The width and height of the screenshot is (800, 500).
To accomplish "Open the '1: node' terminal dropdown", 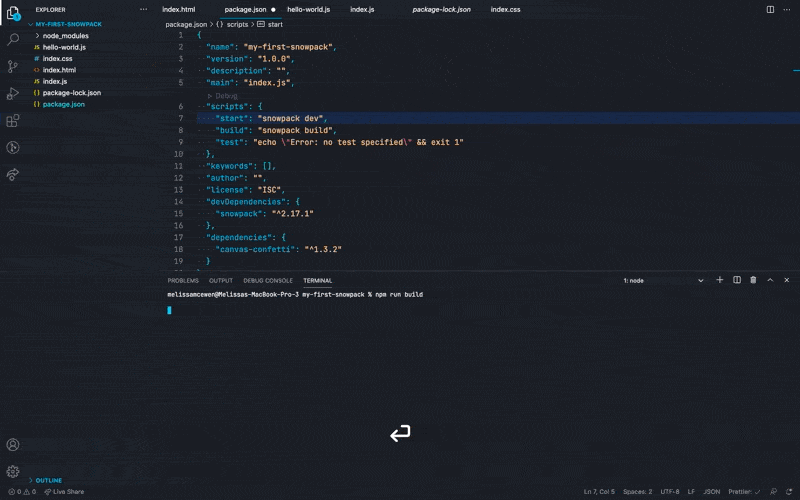I will [663, 280].
